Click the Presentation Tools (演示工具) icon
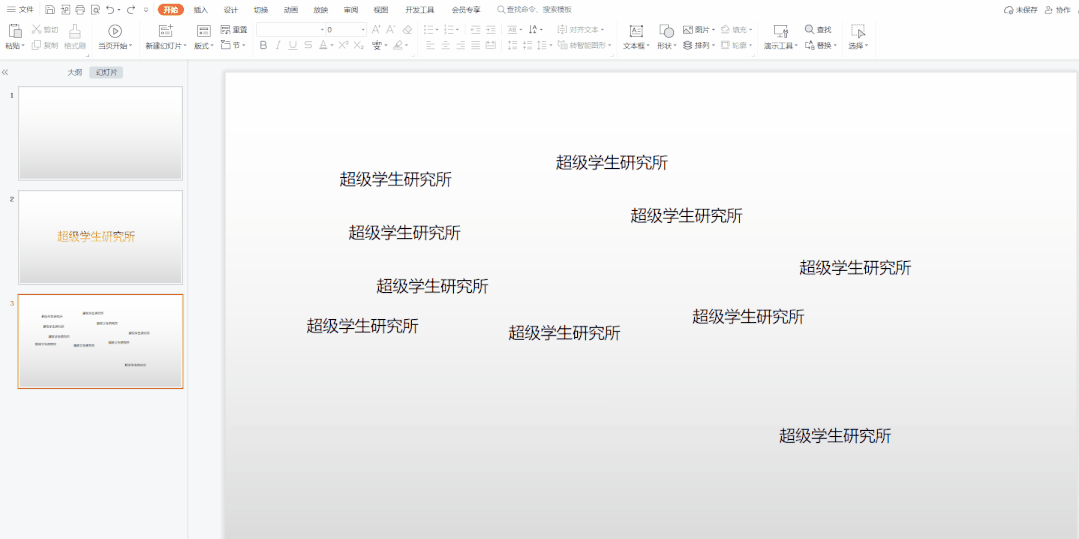 coord(780,31)
